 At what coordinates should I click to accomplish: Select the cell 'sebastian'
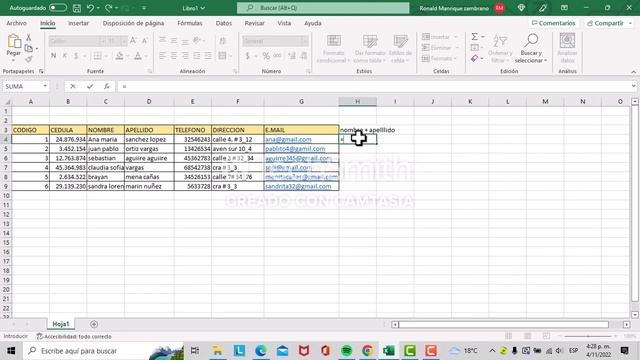(105, 158)
